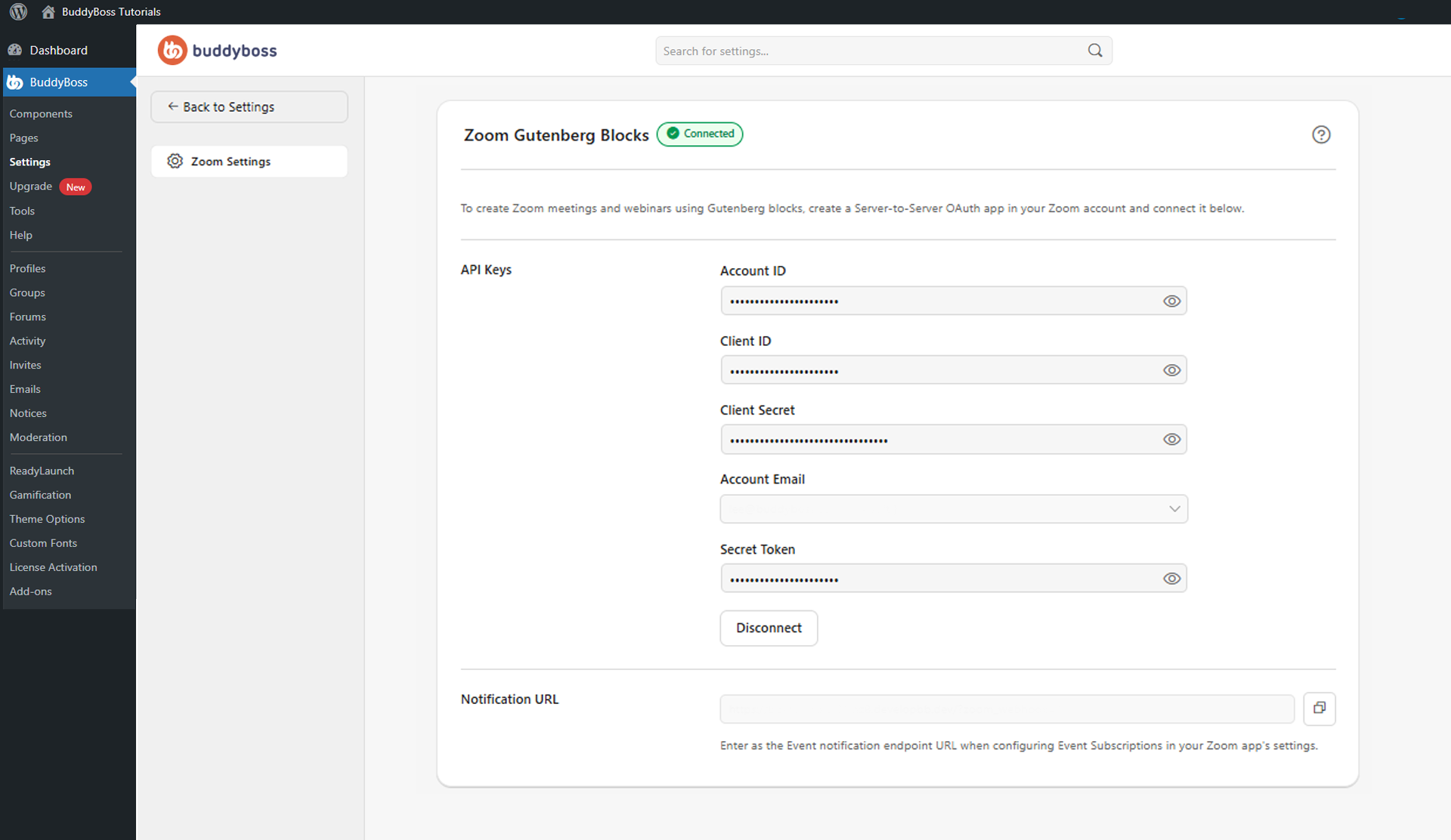Click the API Keys section label
The width and height of the screenshot is (1451, 840).
click(x=486, y=270)
